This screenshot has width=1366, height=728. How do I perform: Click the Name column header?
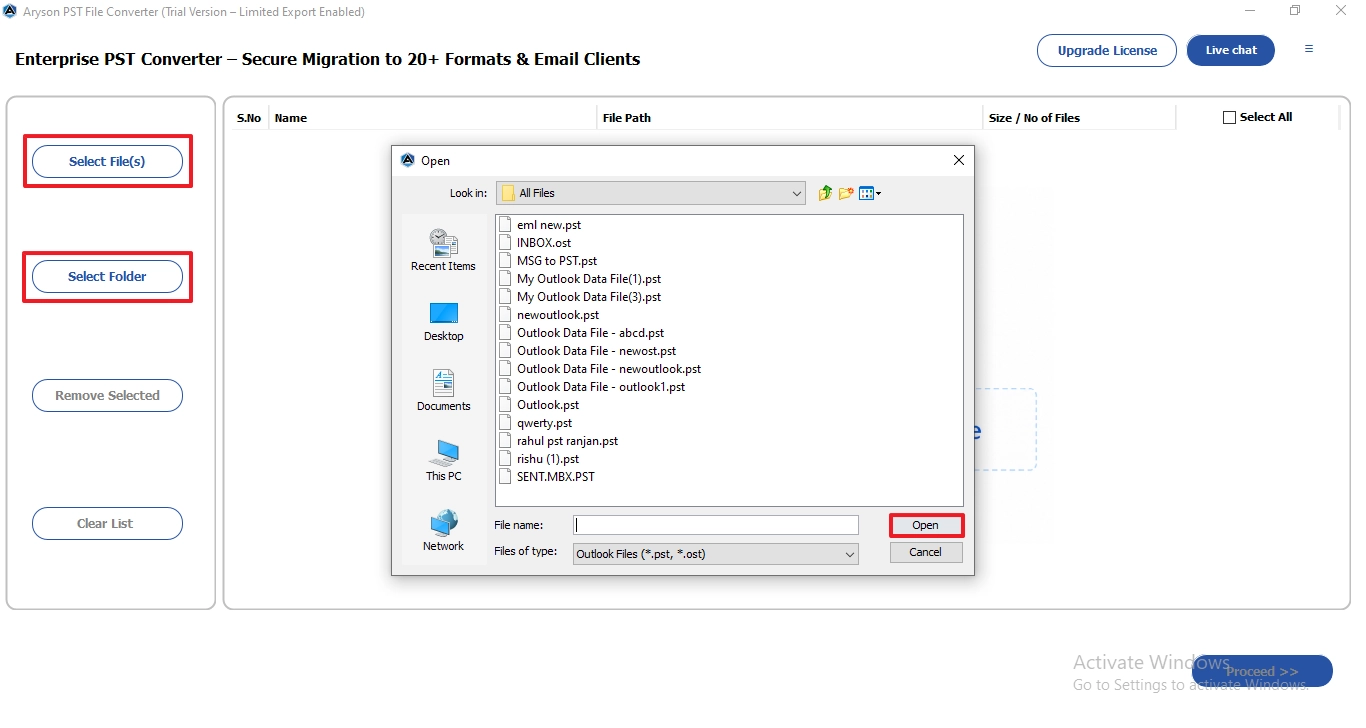291,118
